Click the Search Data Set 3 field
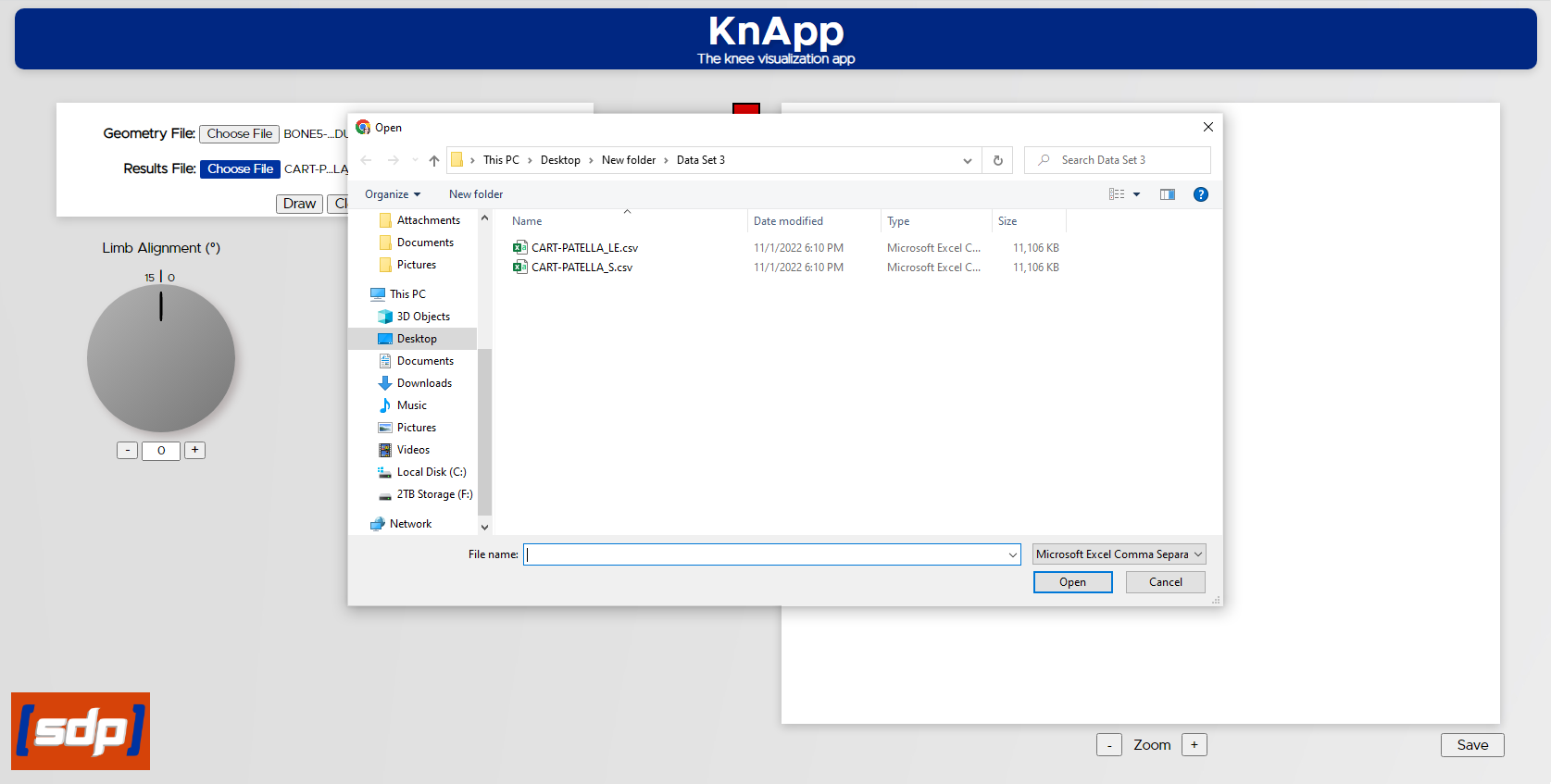 coord(1118,160)
